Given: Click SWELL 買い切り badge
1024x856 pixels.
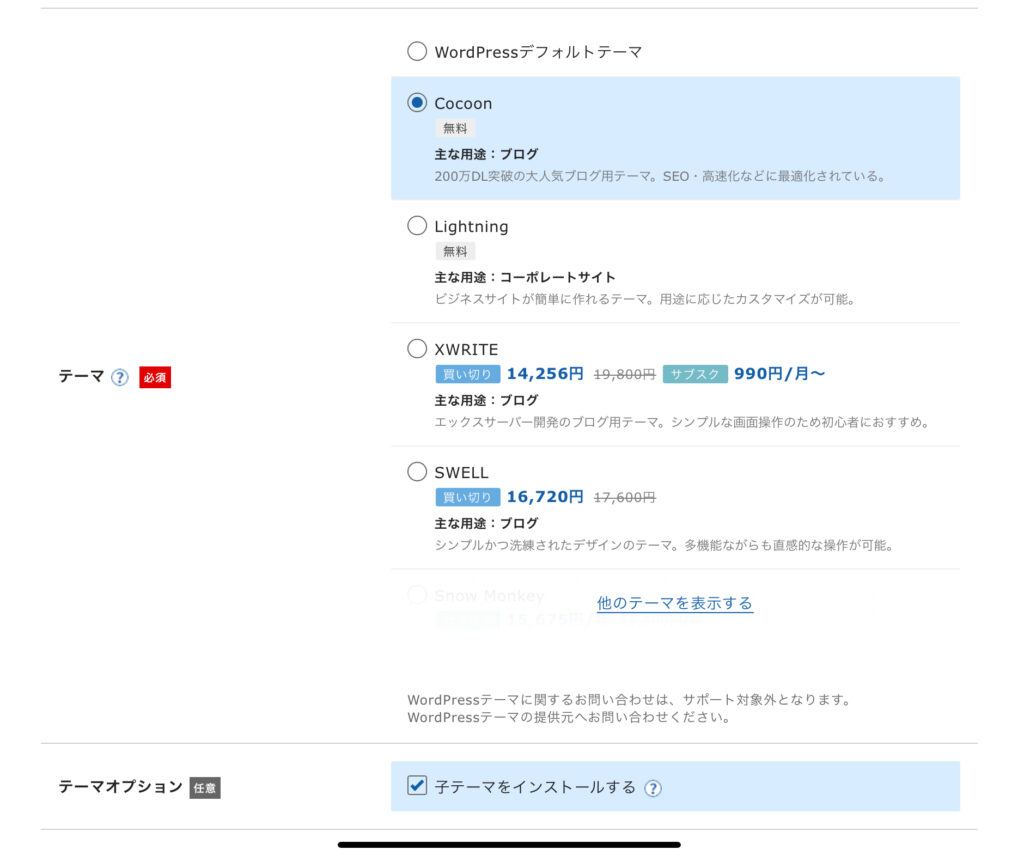Looking at the screenshot, I should [x=468, y=497].
